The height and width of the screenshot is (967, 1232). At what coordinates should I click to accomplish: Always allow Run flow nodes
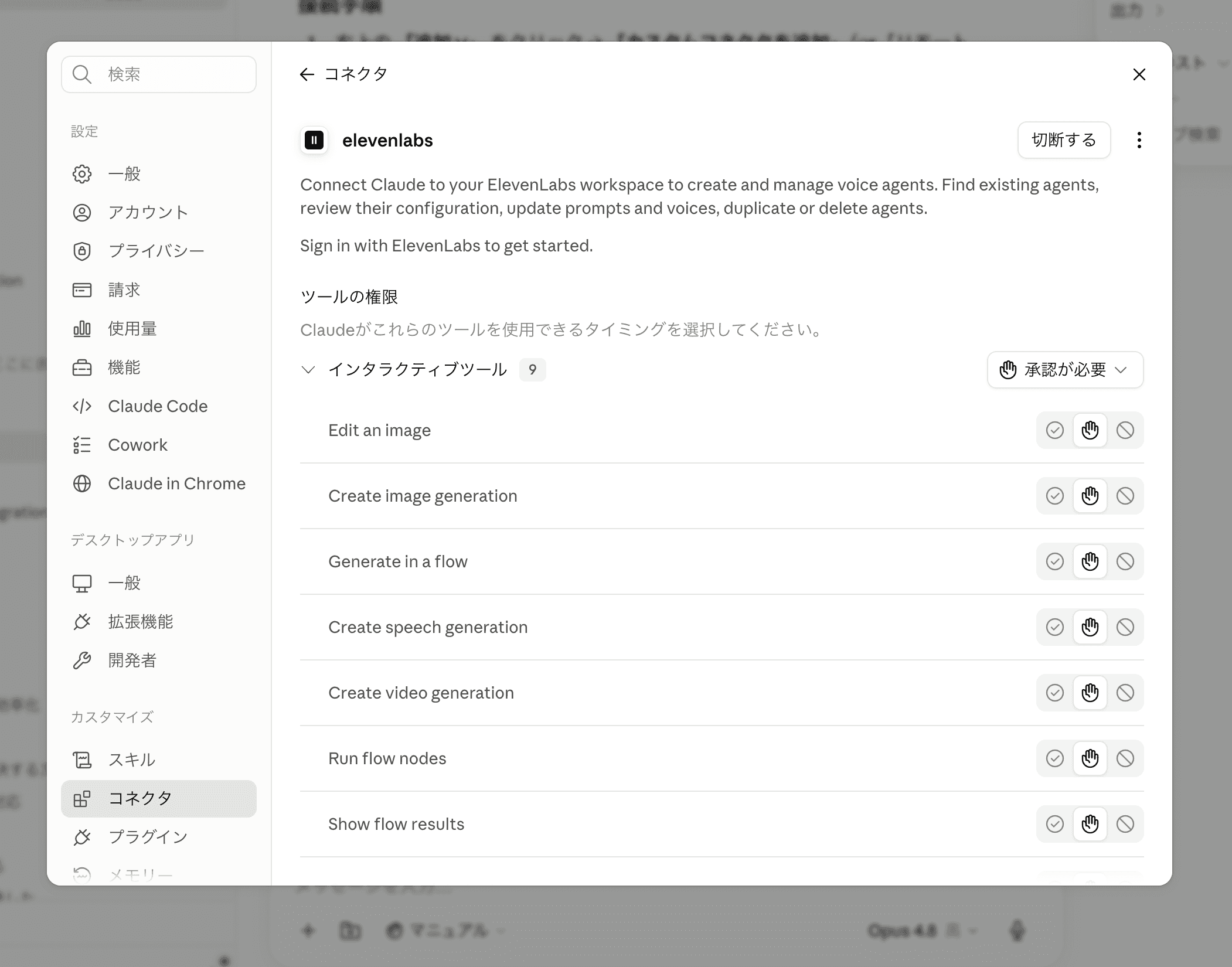pyautogui.click(x=1054, y=759)
